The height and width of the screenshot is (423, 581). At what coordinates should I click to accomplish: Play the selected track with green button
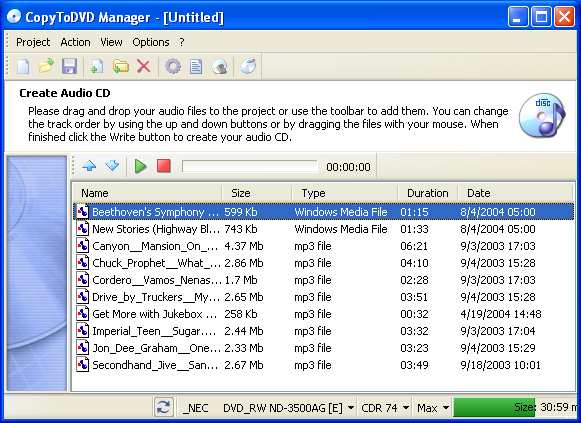140,166
